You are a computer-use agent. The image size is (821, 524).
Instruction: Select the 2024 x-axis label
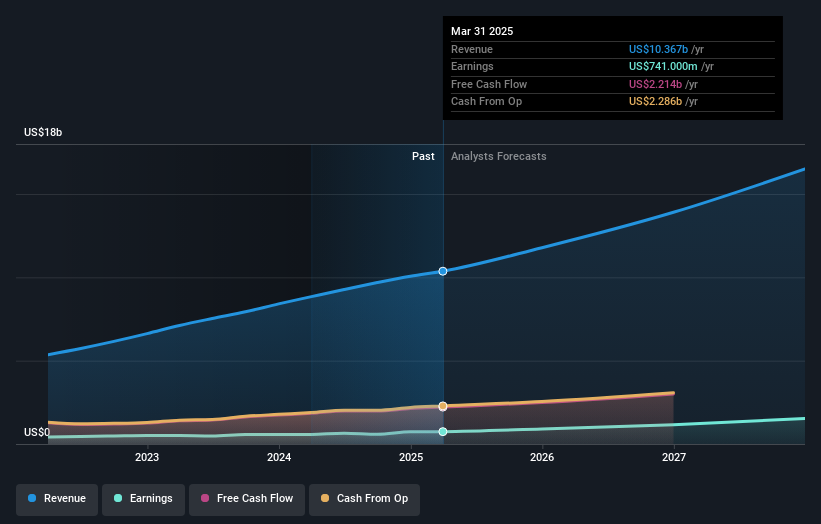click(x=279, y=458)
